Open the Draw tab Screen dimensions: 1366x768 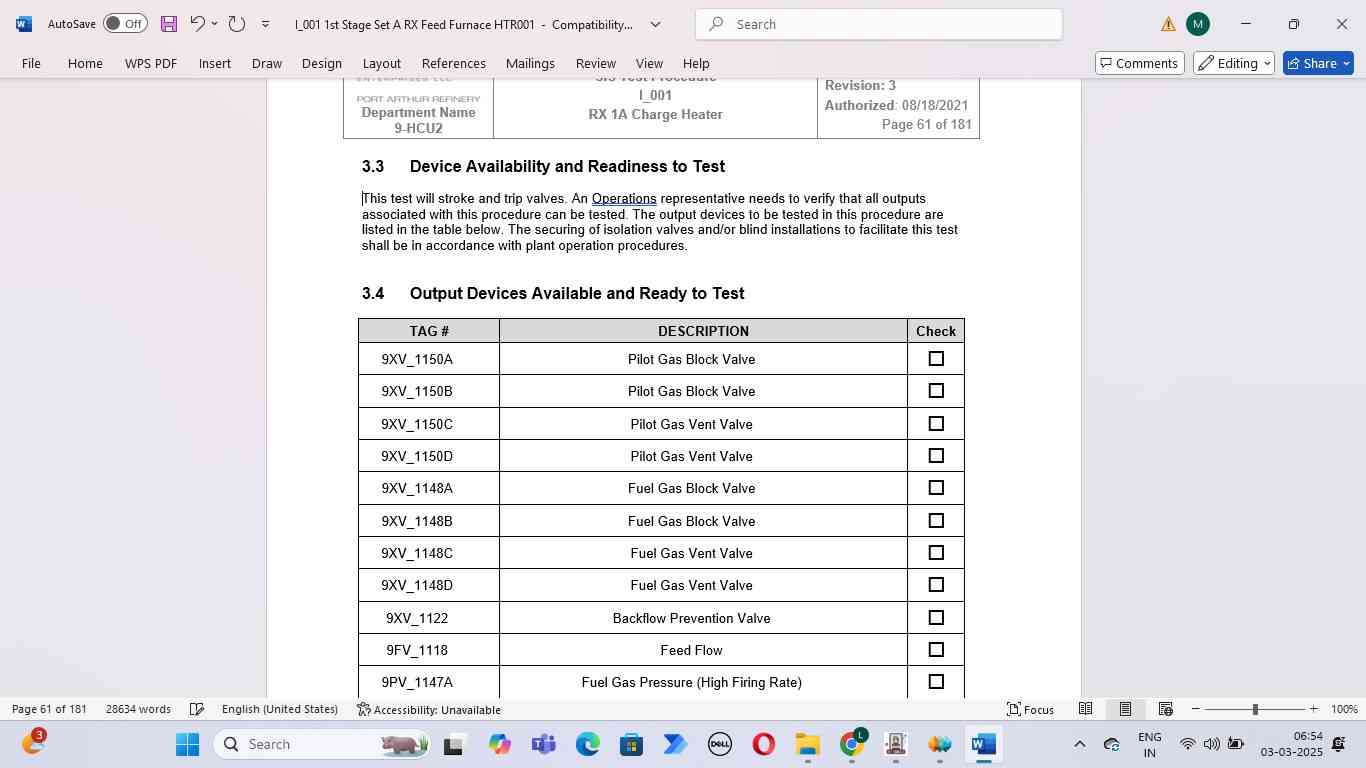pos(266,63)
